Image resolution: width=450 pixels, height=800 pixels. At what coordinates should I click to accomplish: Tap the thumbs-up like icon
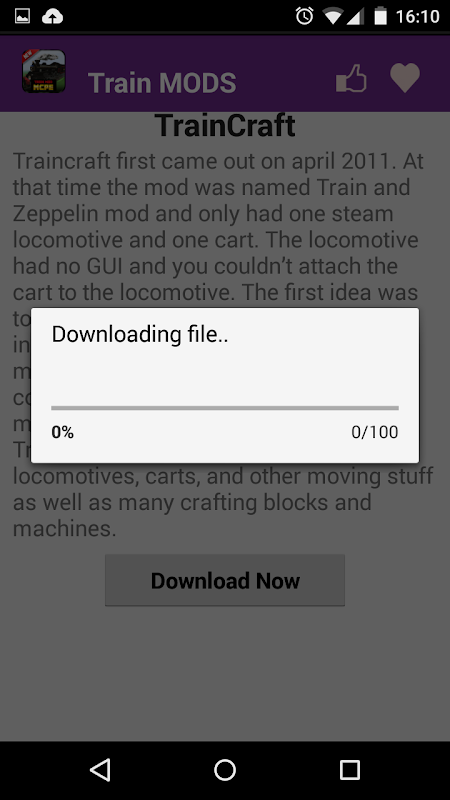pyautogui.click(x=351, y=79)
